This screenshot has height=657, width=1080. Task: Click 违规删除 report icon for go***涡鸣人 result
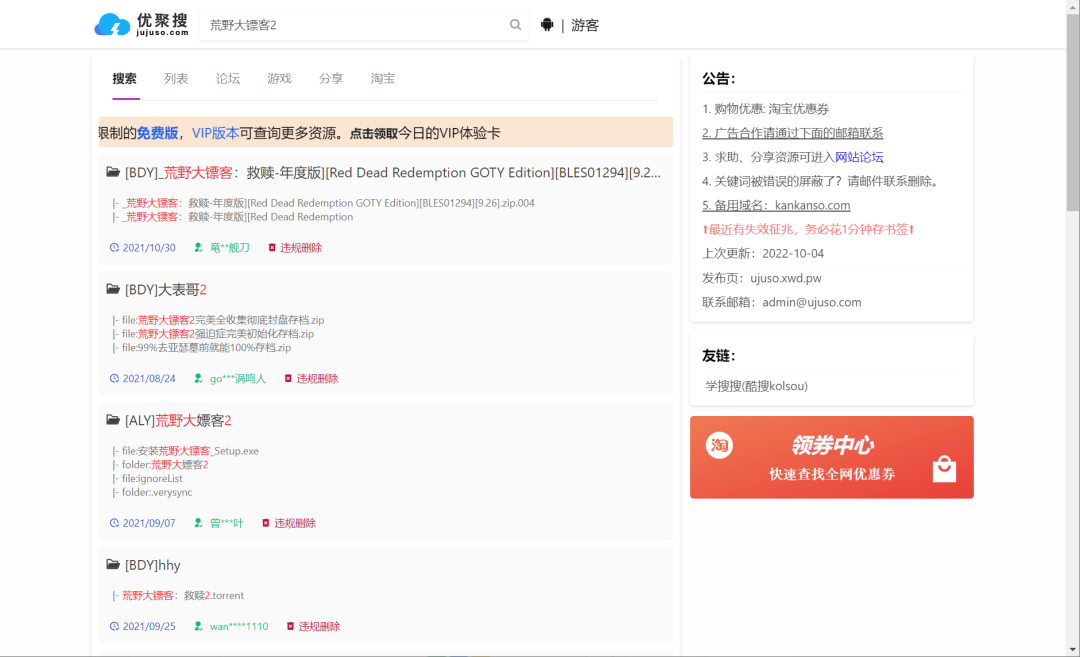point(289,378)
